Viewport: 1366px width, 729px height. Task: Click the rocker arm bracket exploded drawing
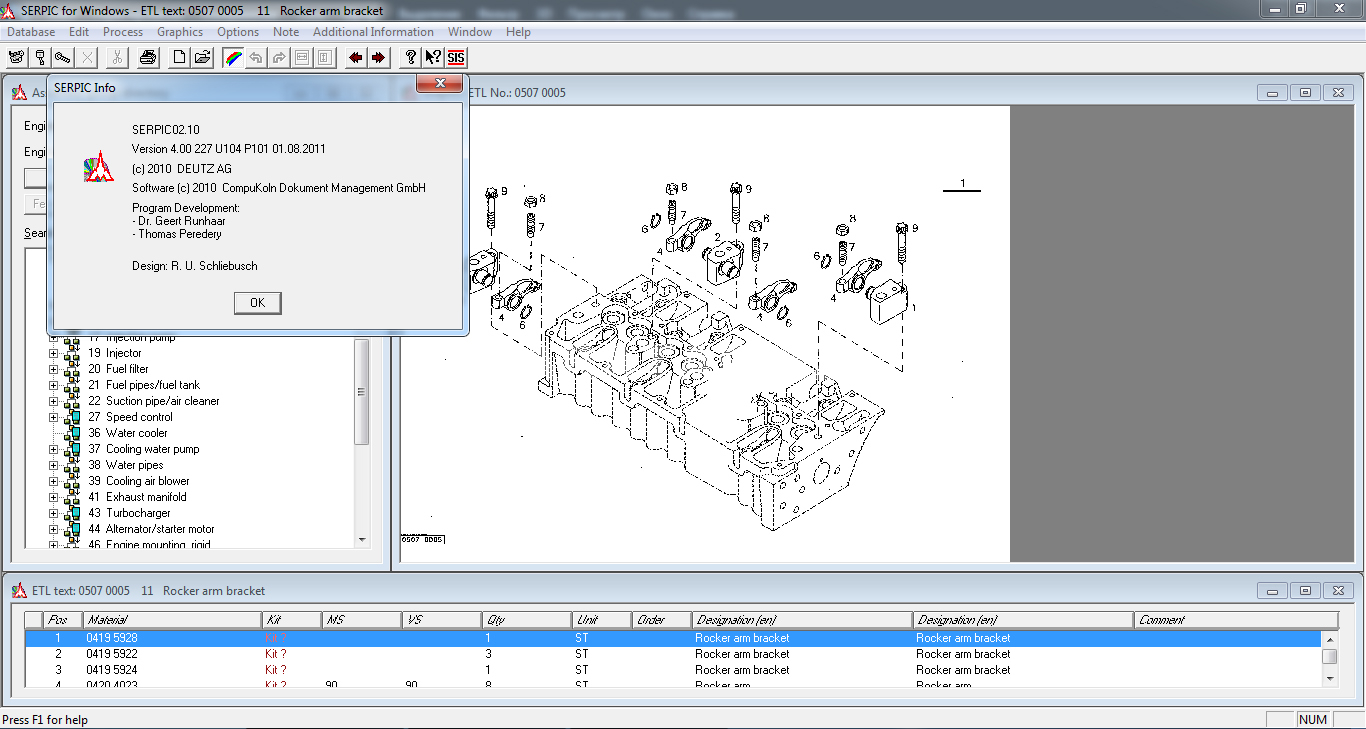(x=705, y=334)
